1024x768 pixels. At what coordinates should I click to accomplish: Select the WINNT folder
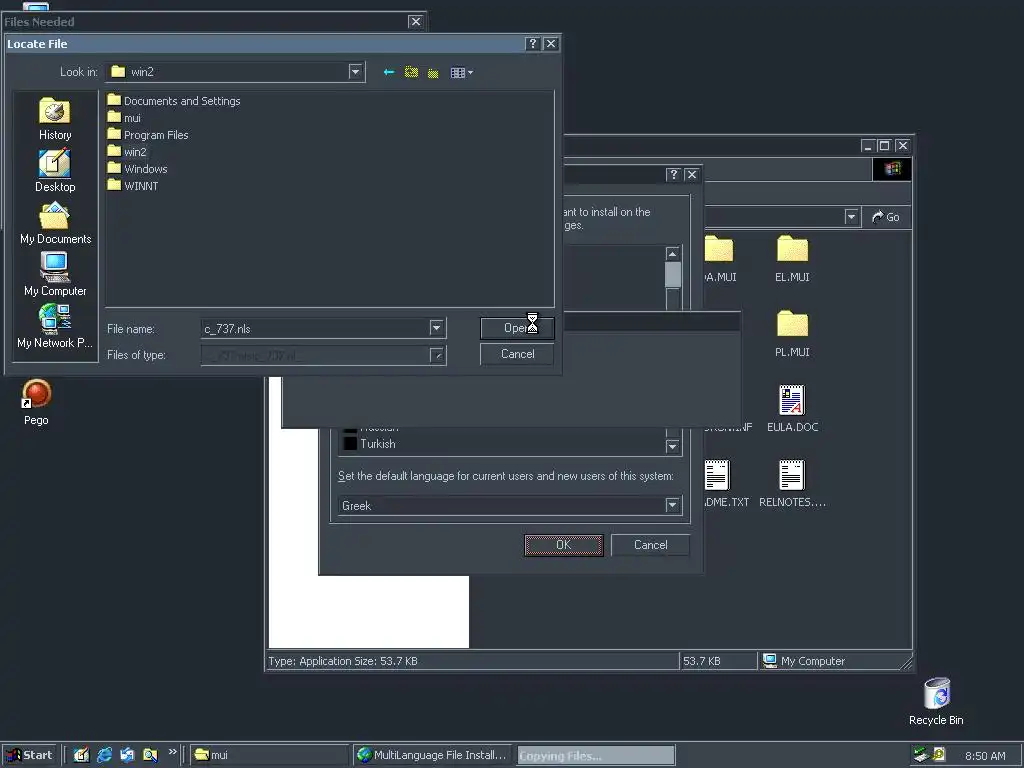click(133, 185)
